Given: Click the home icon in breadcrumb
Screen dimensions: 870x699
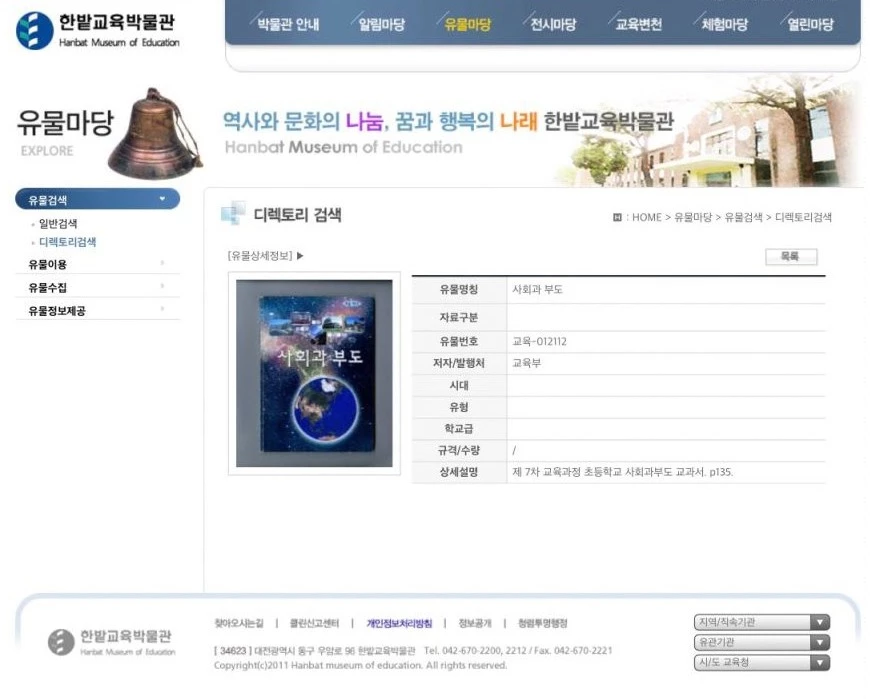Looking at the screenshot, I should pos(617,217).
